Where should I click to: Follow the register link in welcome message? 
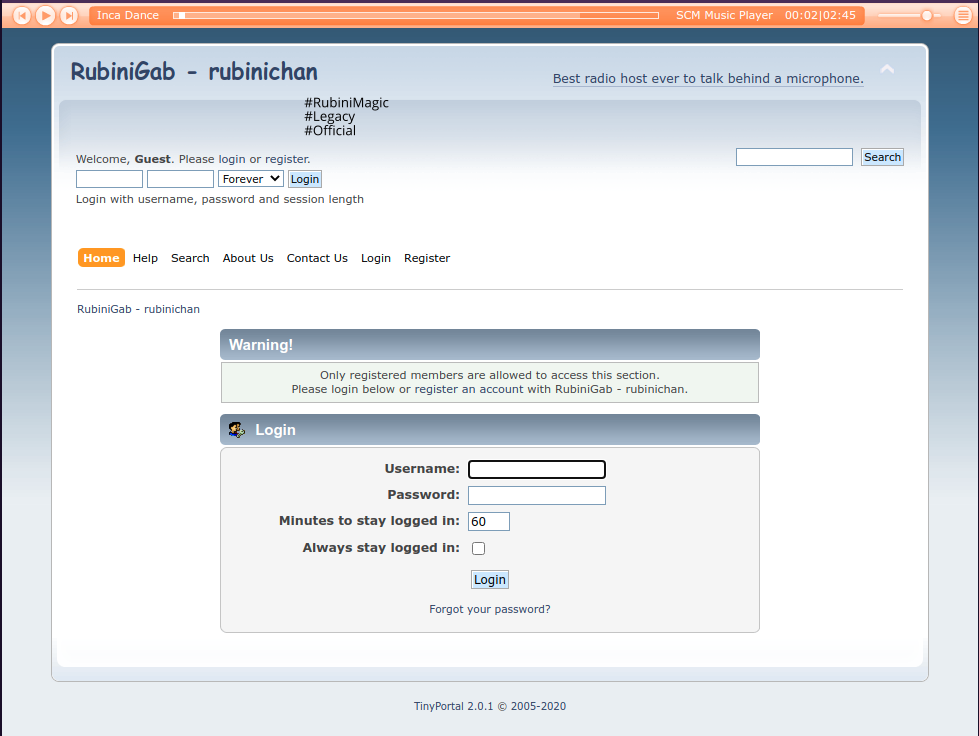point(287,159)
